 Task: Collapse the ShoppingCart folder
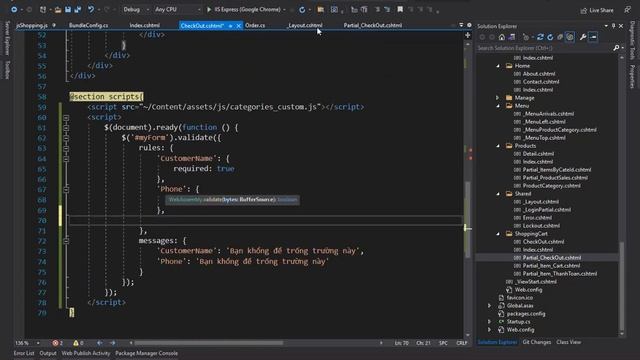[498, 234]
